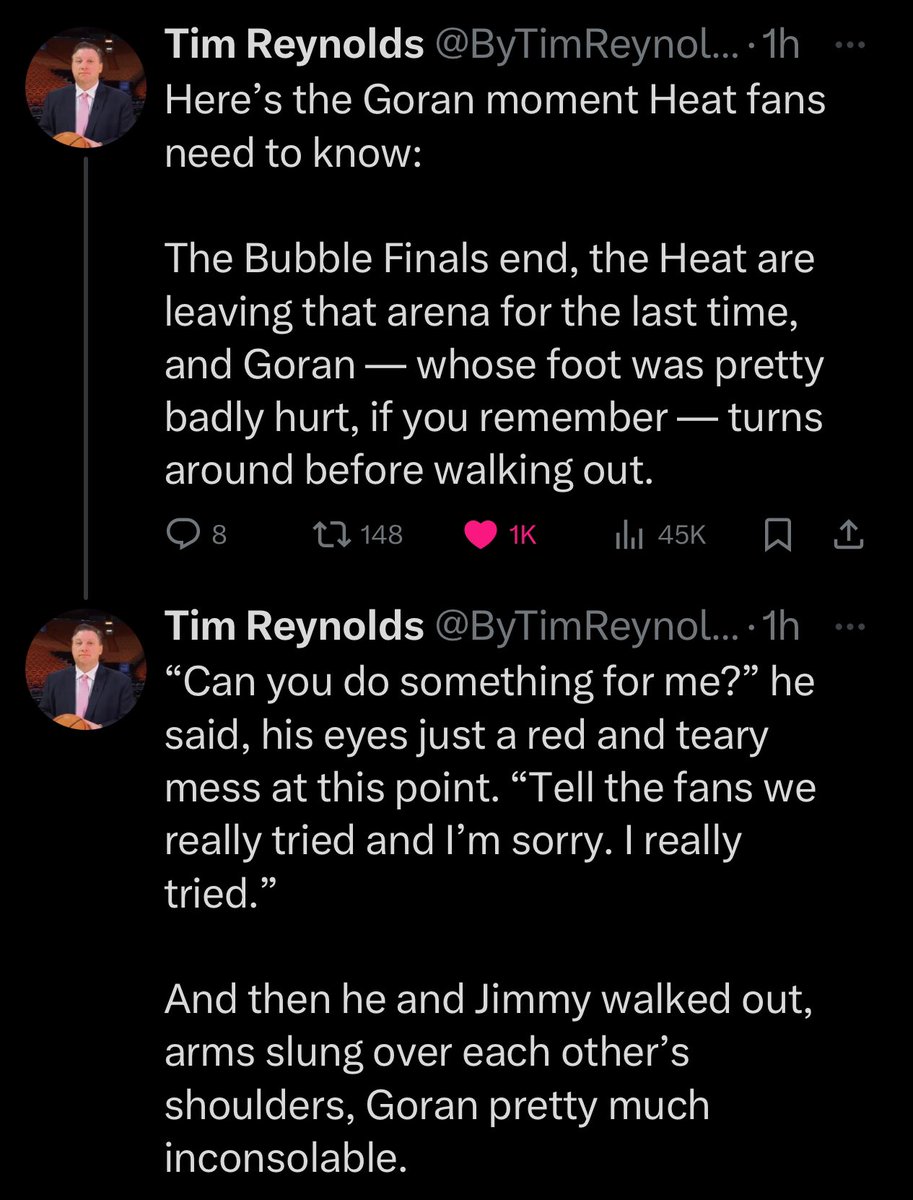Bookmark the first Tim Reynolds tweet

[777, 535]
